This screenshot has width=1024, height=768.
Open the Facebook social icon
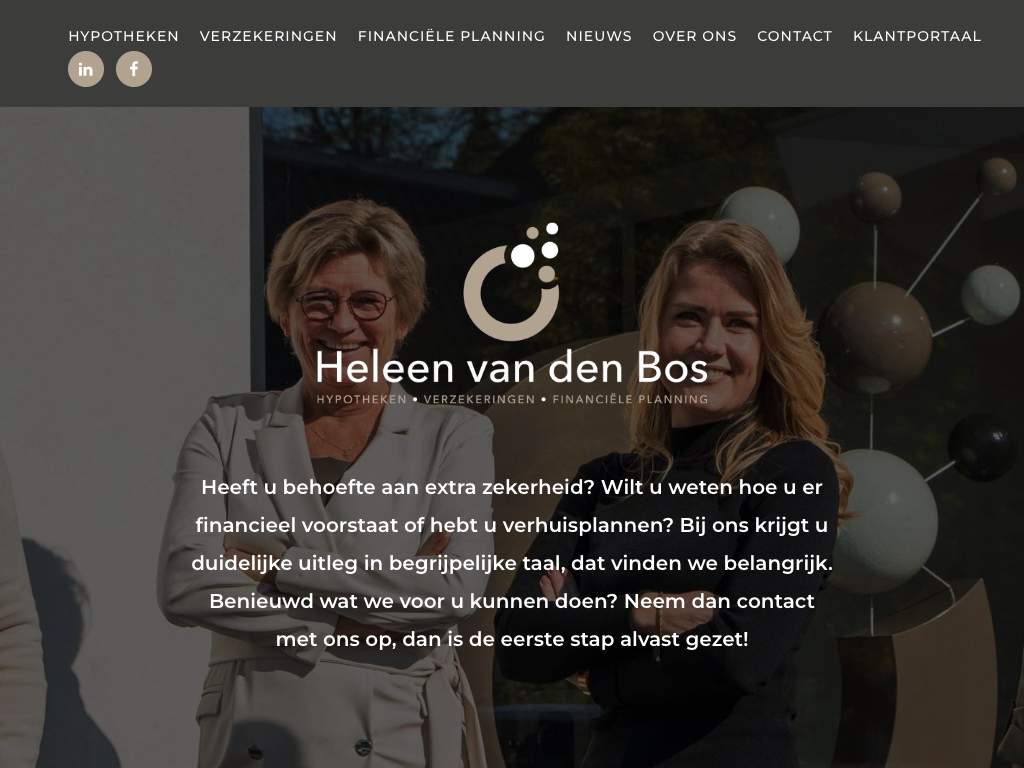click(x=134, y=69)
